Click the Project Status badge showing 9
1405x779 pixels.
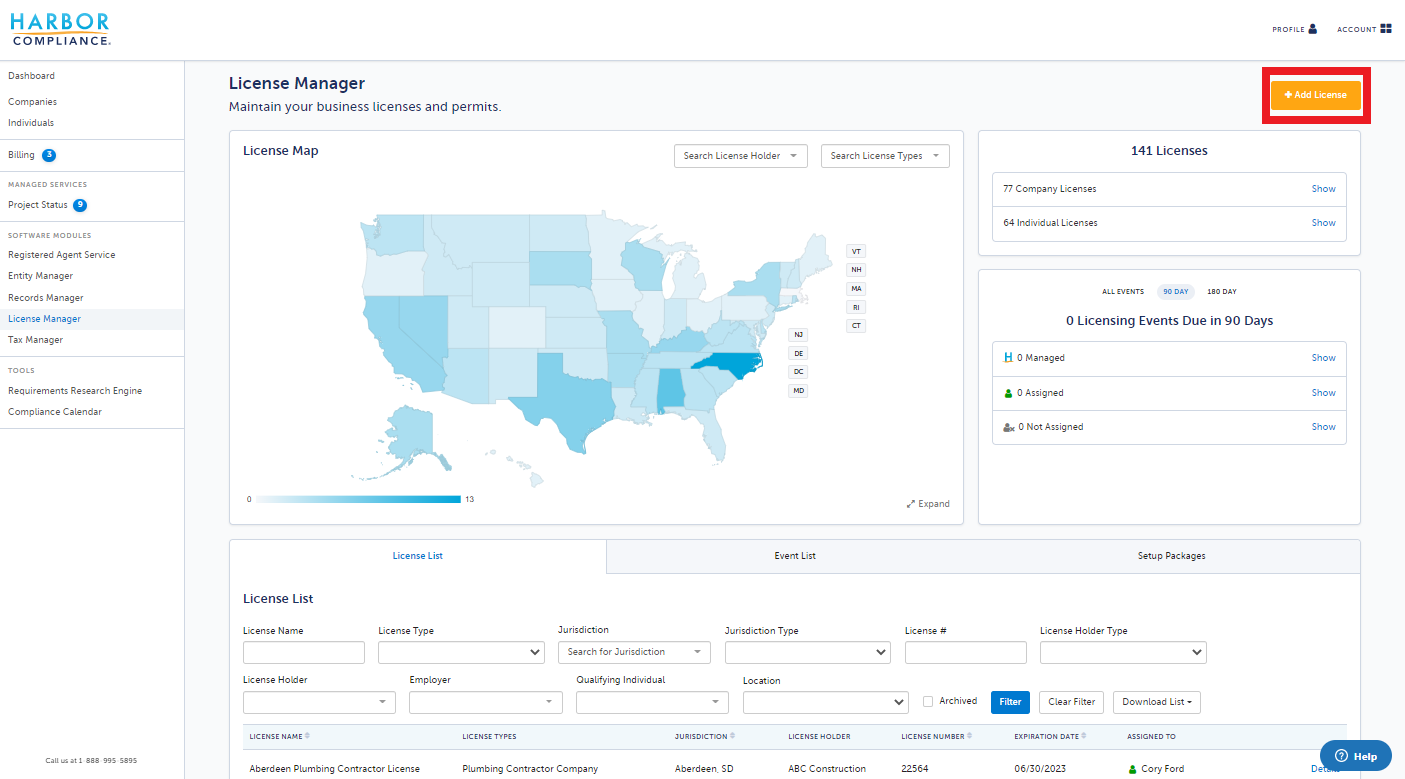[80, 205]
